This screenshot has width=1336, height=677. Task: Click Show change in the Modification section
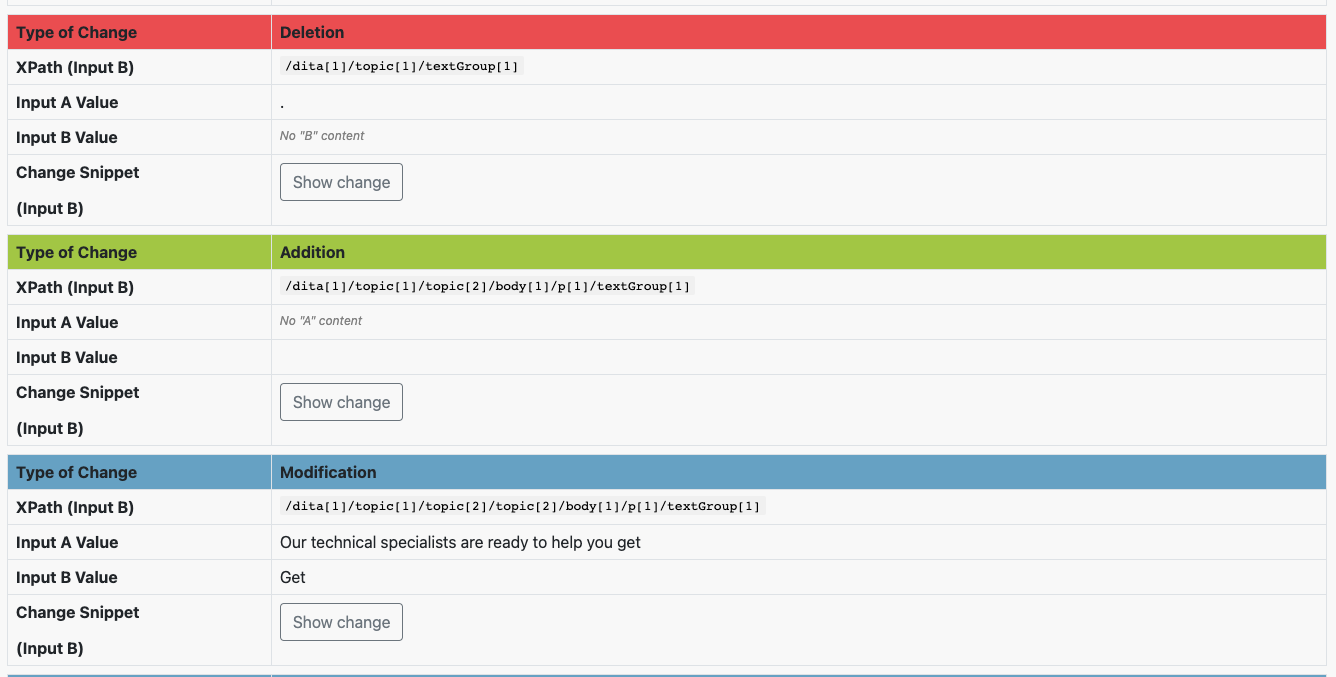[x=341, y=622]
